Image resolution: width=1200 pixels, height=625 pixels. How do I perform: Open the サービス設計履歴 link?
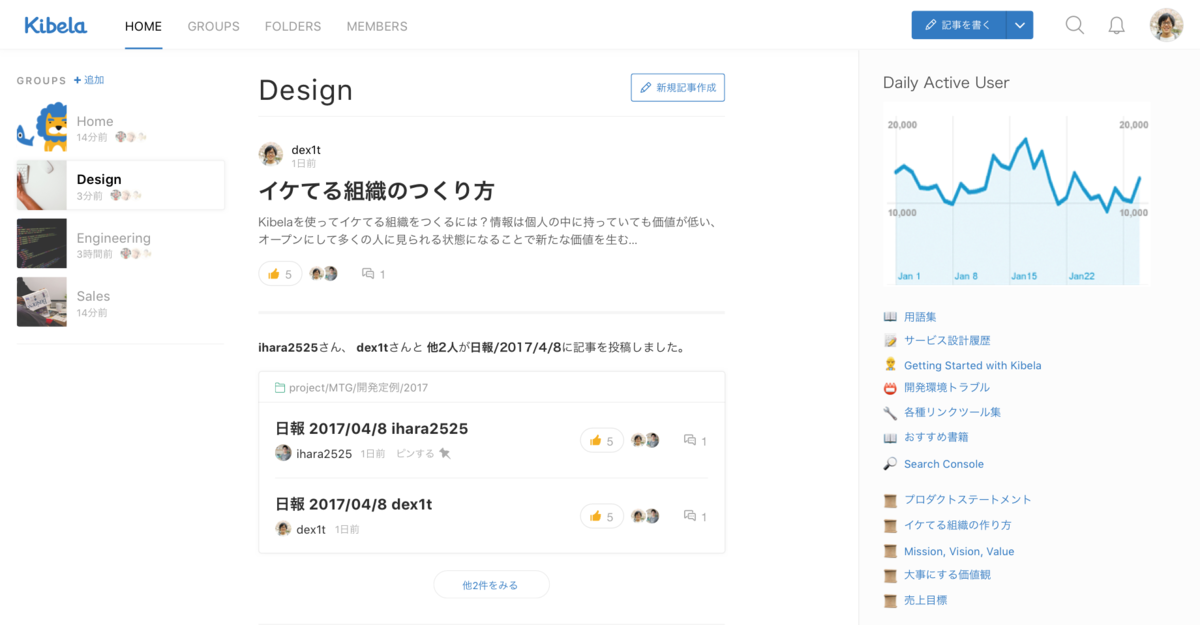tap(947, 341)
